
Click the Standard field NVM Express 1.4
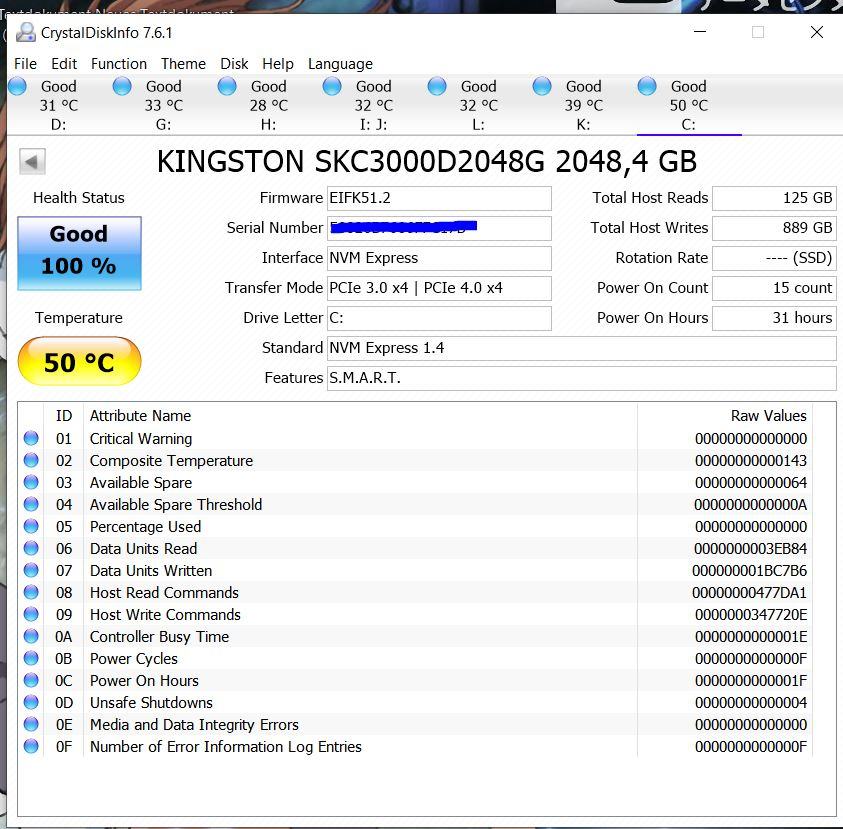tap(582, 348)
